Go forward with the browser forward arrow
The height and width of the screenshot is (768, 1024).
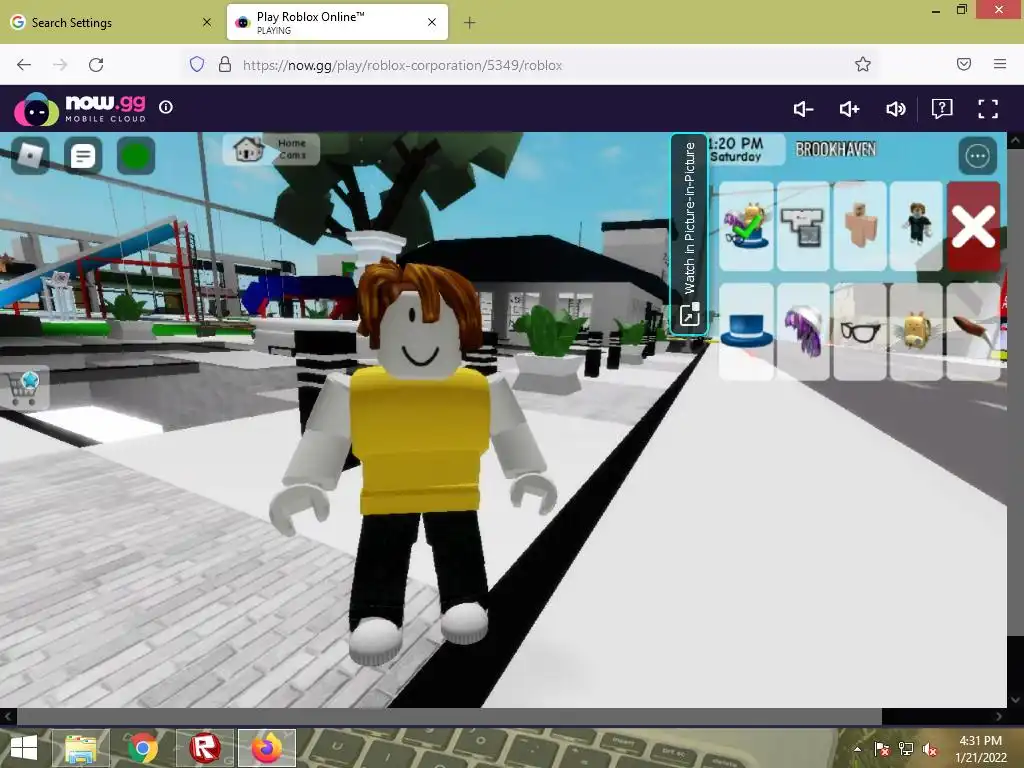pos(60,65)
